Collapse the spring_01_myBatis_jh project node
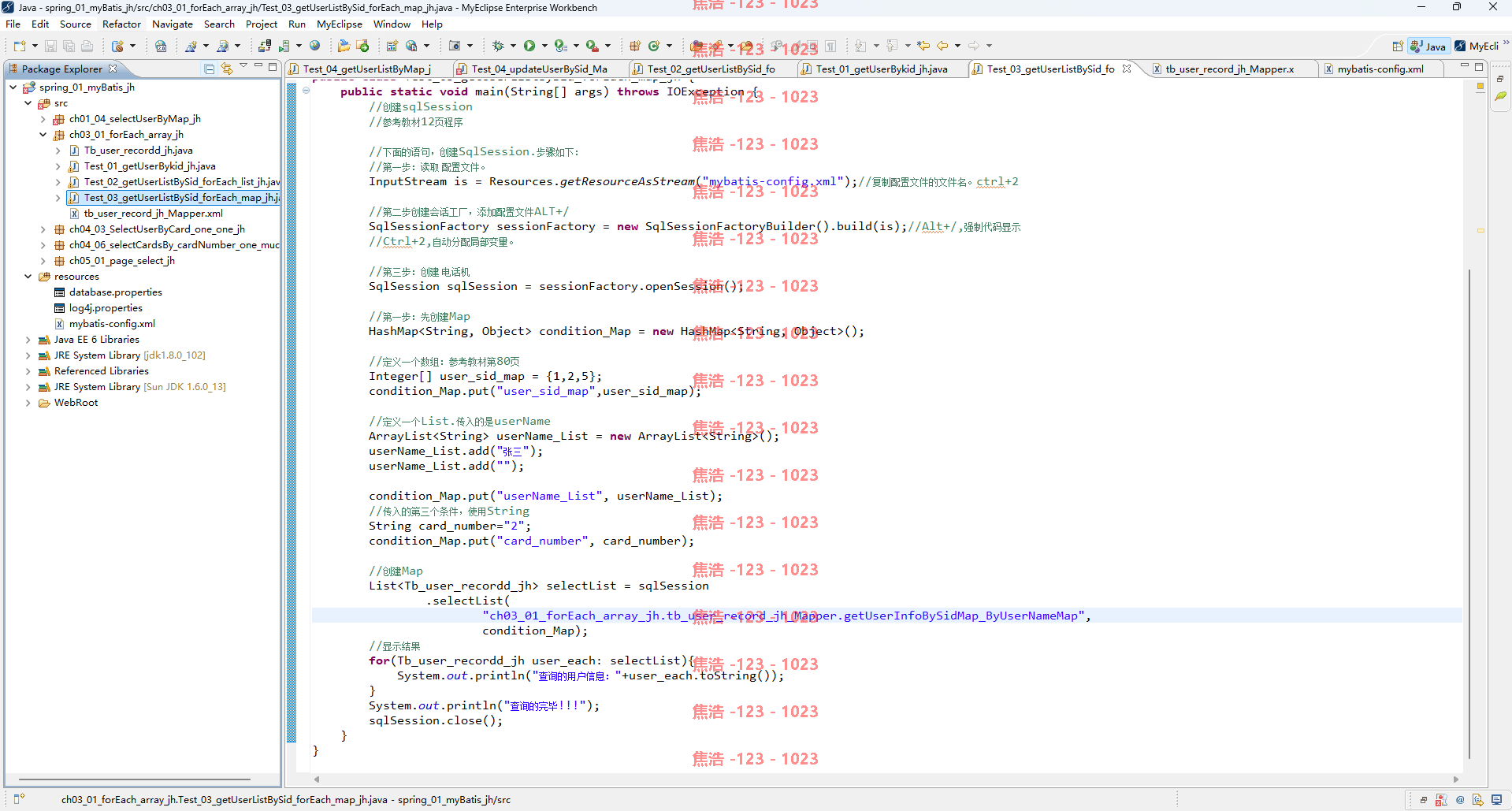Screen dimensions: 1512x811 [13, 87]
